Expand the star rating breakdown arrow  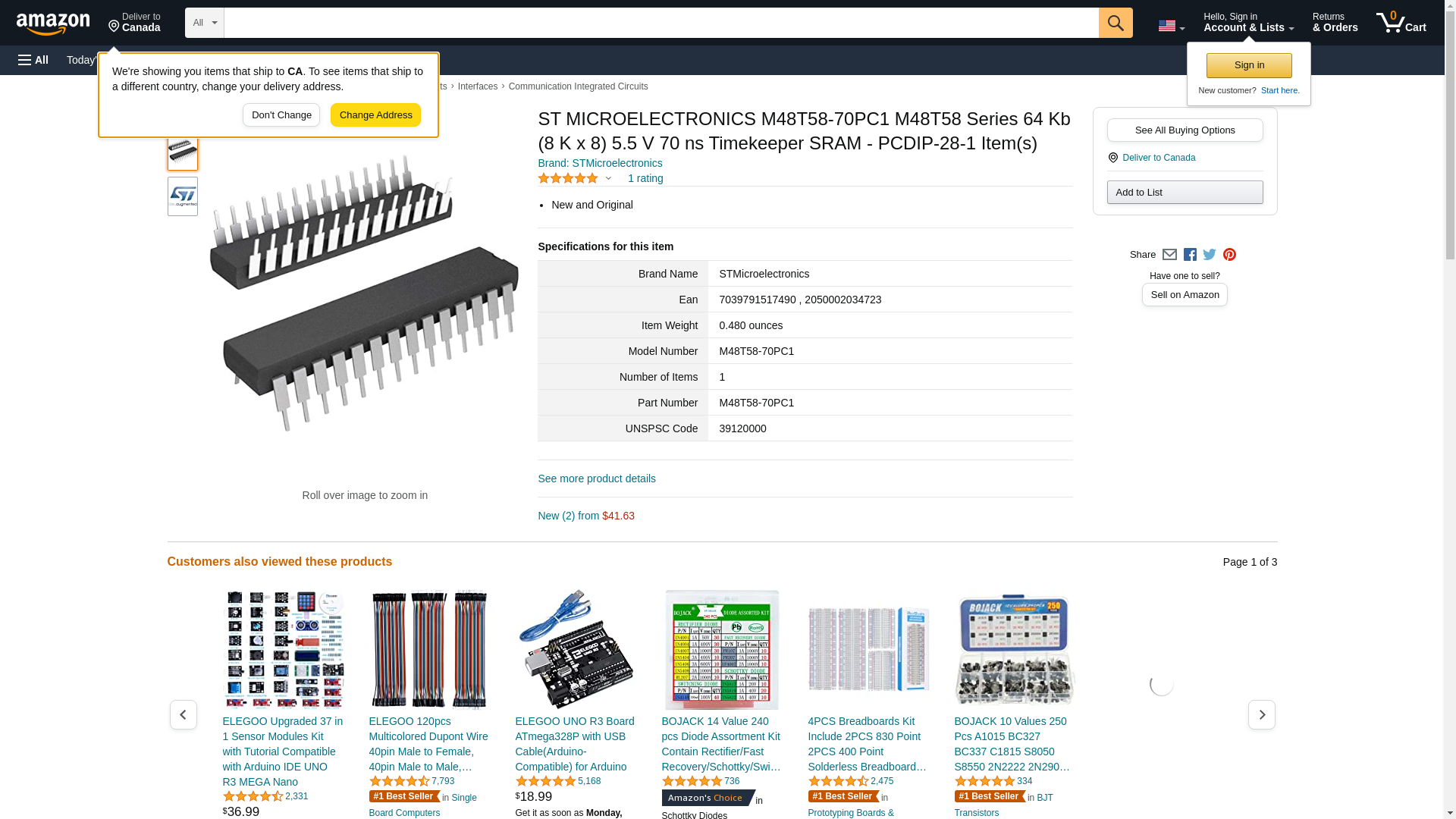click(x=608, y=179)
